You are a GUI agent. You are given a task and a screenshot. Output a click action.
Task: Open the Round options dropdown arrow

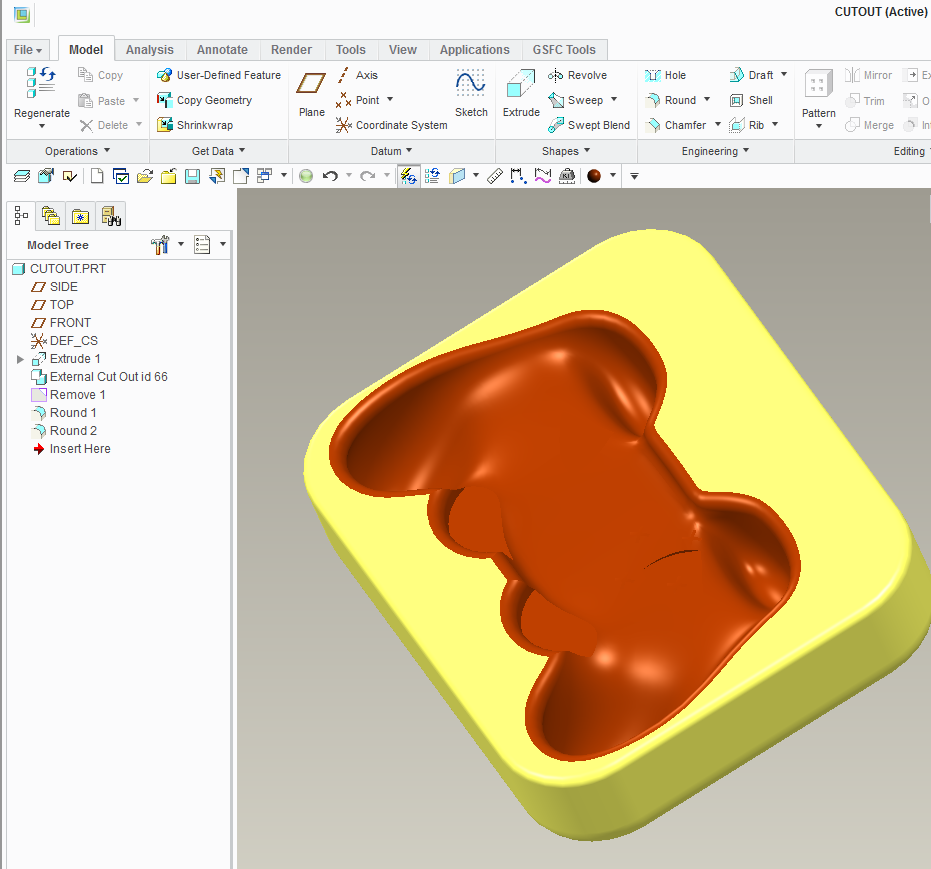click(x=707, y=100)
